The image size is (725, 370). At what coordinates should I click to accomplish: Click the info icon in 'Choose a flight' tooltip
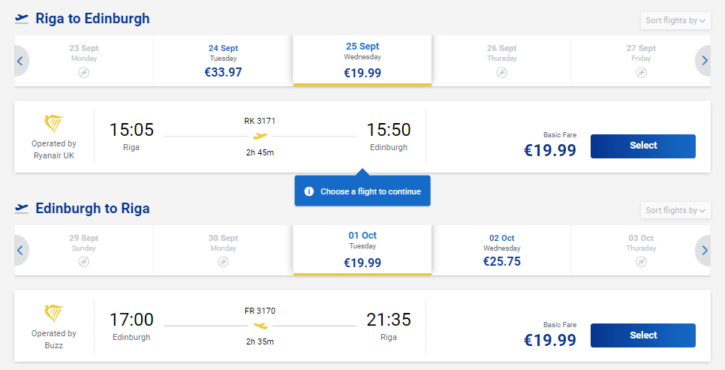309,191
